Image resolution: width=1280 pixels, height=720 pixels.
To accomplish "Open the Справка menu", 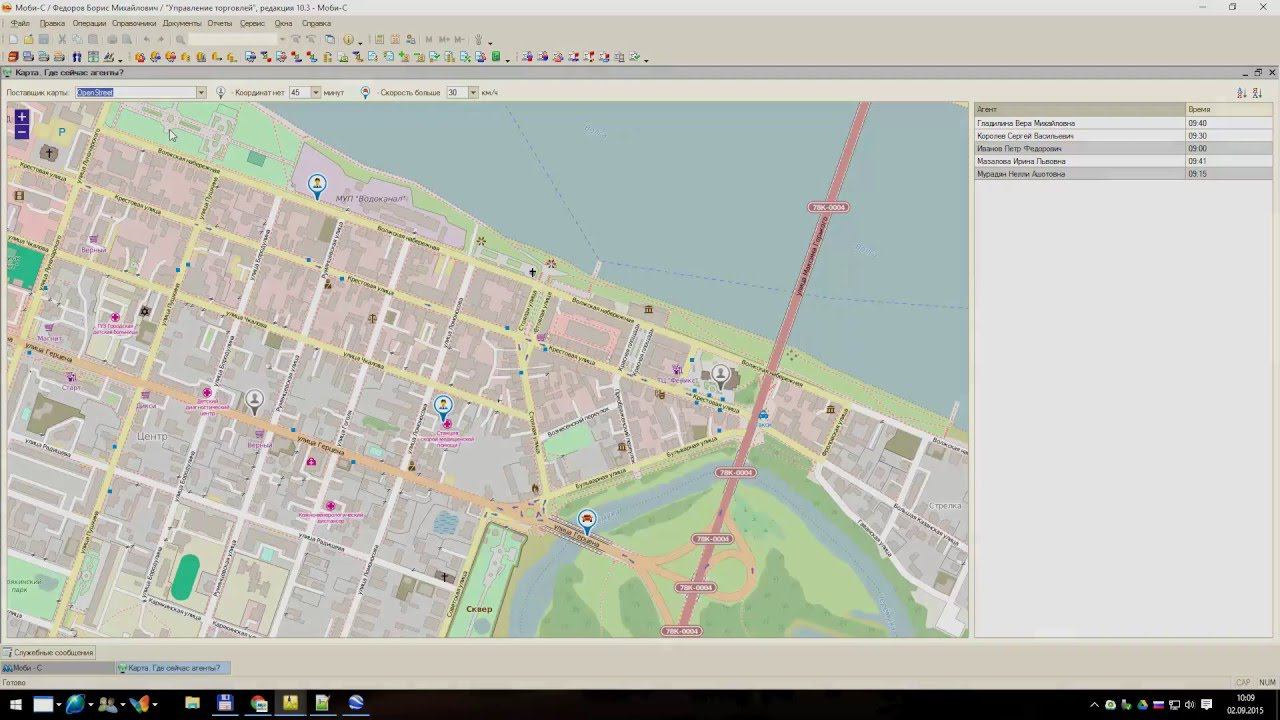I will (316, 23).
